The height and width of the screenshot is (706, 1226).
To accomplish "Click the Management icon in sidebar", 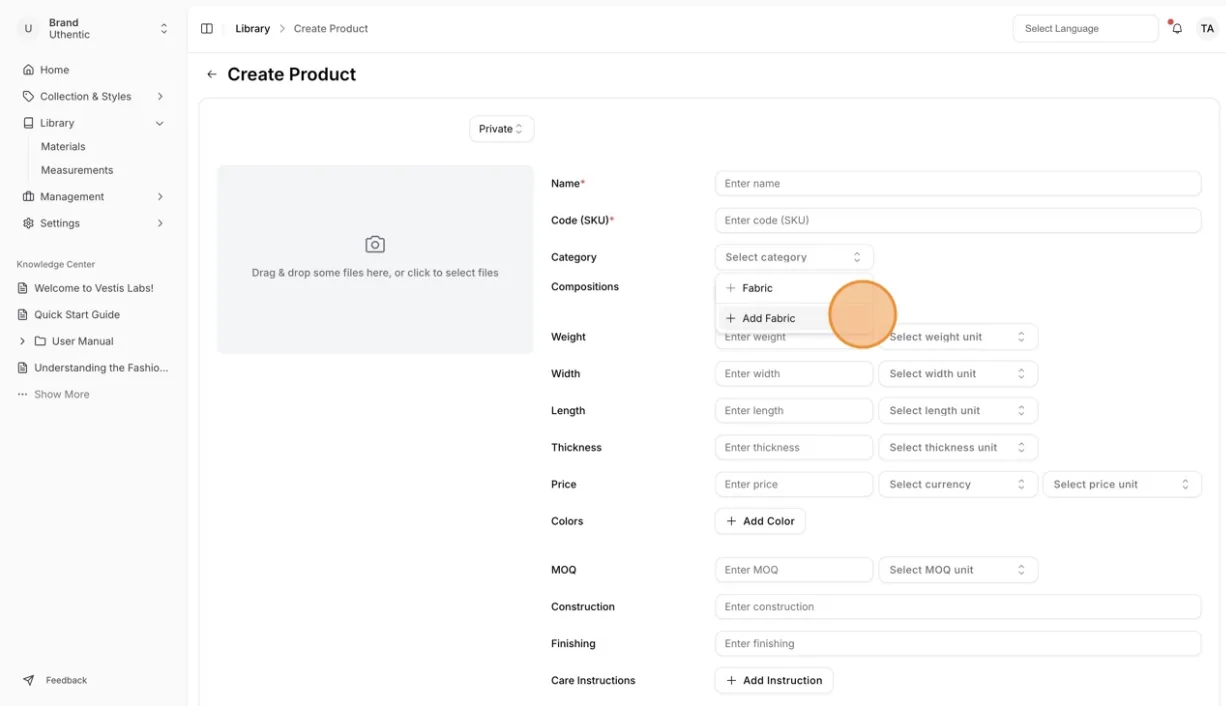I will 28,197.
